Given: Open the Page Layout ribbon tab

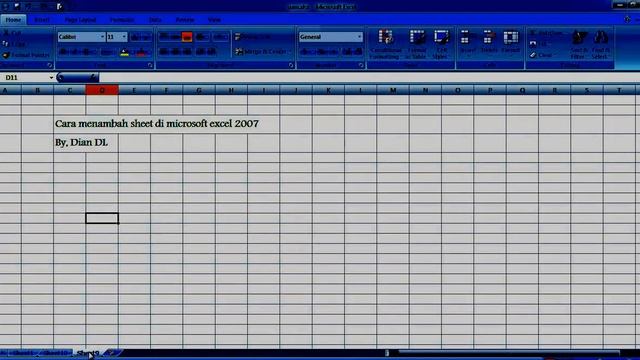Looking at the screenshot, I should tap(80, 20).
